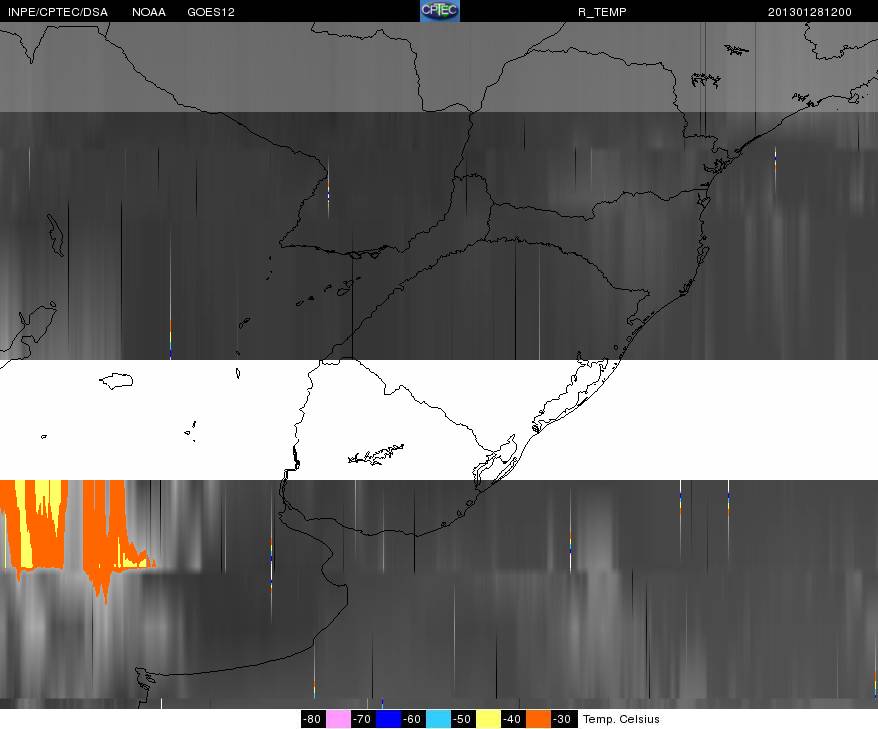Select the 201301281200 timestamp

pos(810,12)
